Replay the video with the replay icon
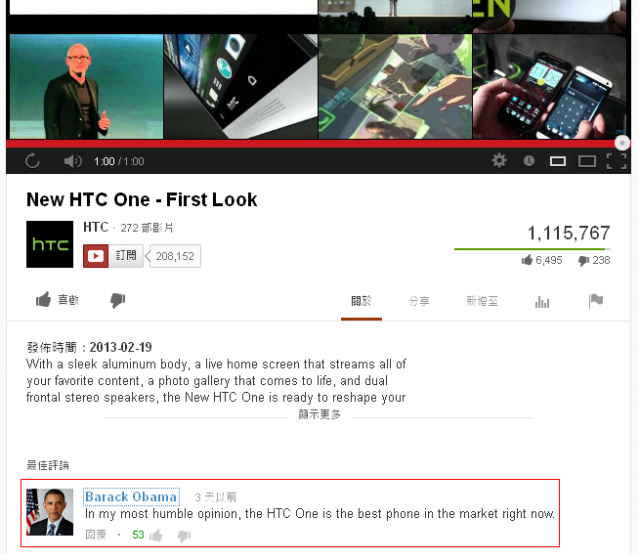 click(32, 161)
